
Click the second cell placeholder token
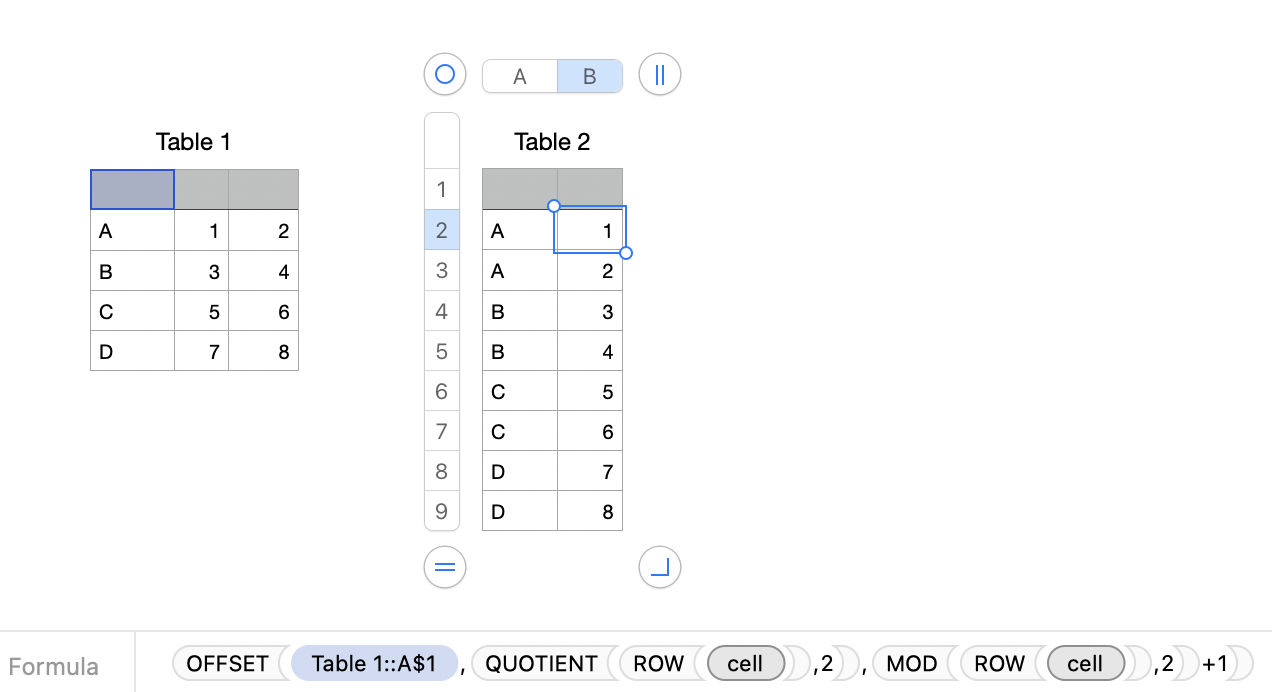(1086, 663)
